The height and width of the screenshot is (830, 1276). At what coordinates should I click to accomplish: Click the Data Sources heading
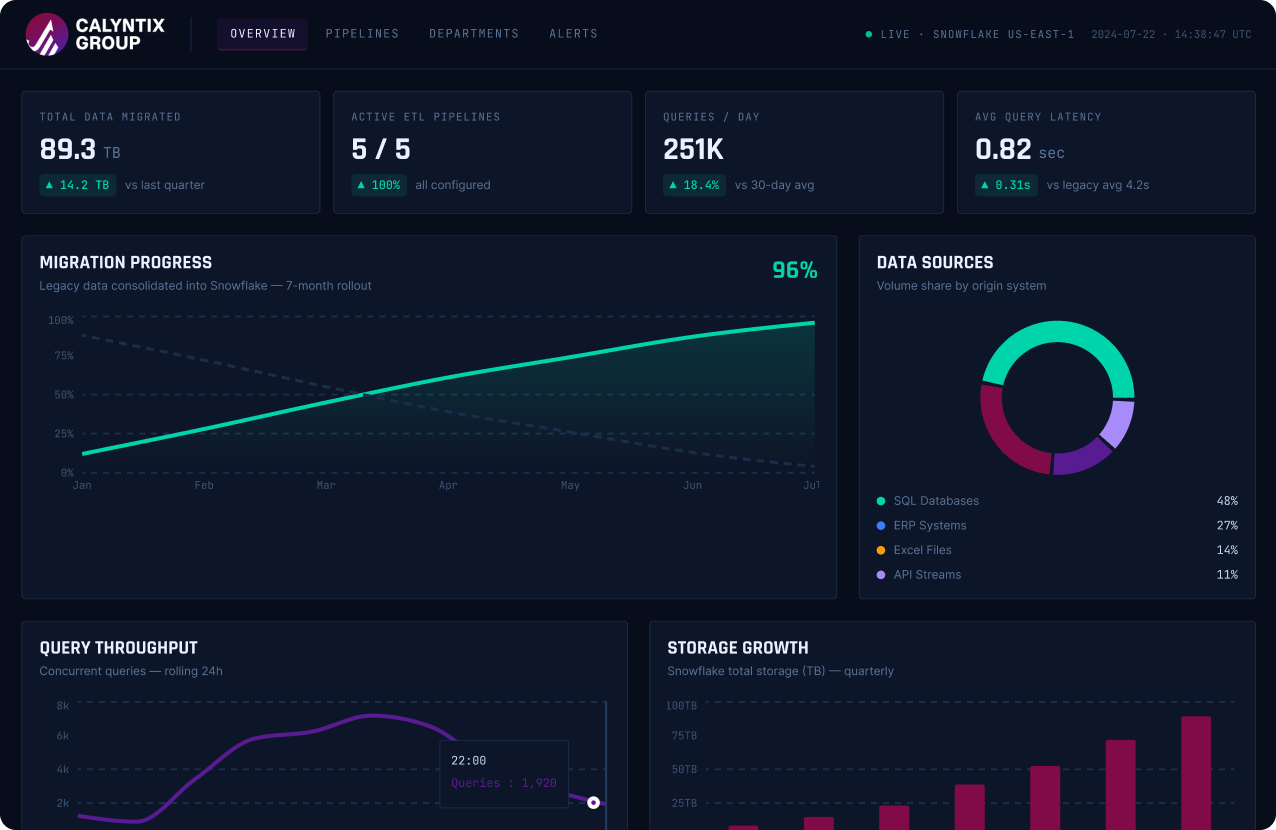[935, 263]
